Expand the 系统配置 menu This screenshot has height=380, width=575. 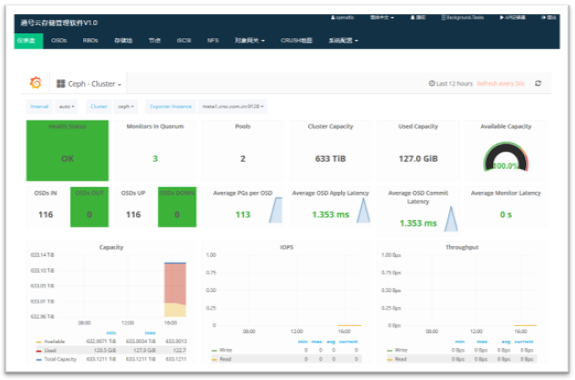click(x=343, y=40)
